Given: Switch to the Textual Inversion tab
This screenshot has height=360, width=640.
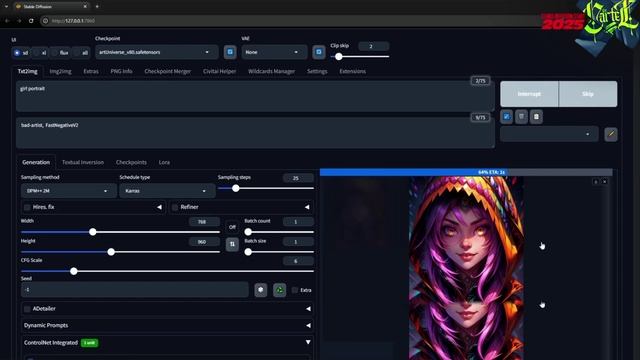Looking at the screenshot, I should coord(83,162).
